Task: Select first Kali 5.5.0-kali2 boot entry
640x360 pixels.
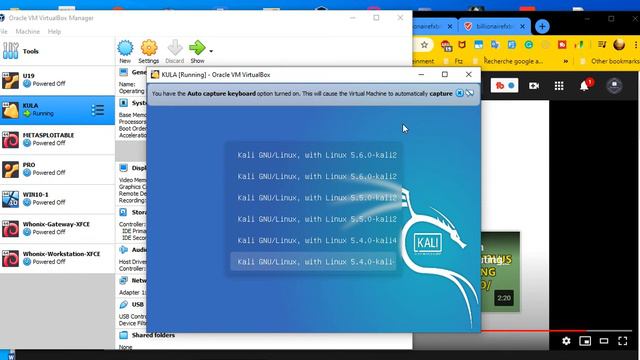Action: tap(317, 198)
